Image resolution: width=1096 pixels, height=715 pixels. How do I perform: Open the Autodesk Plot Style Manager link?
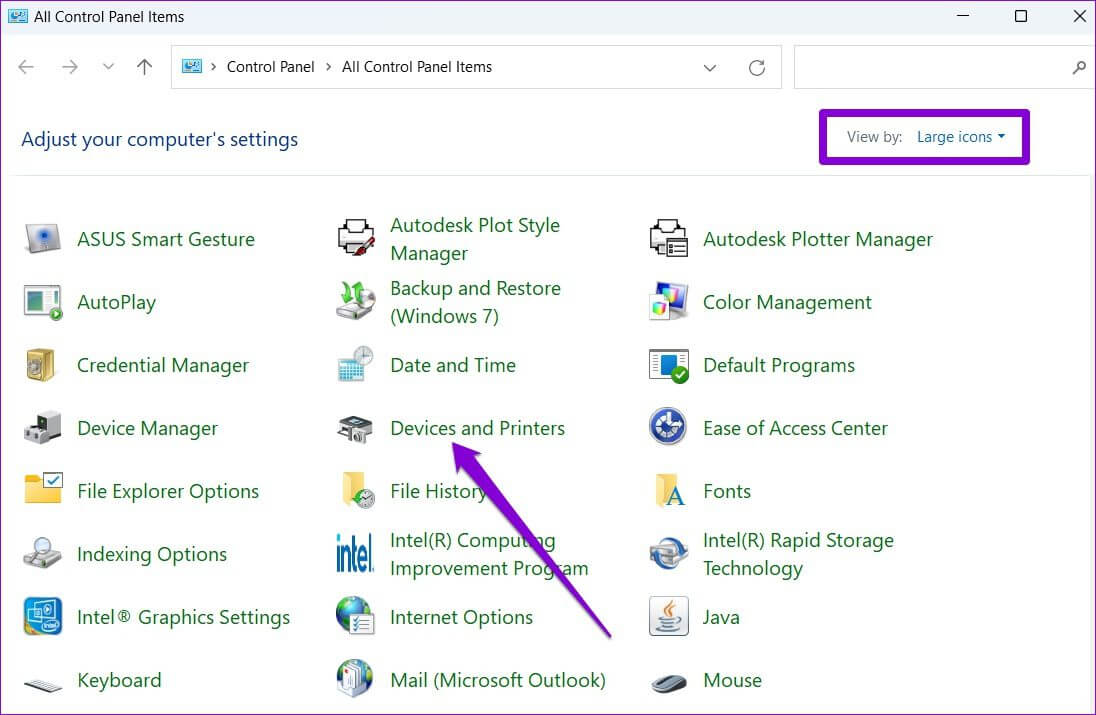point(475,239)
